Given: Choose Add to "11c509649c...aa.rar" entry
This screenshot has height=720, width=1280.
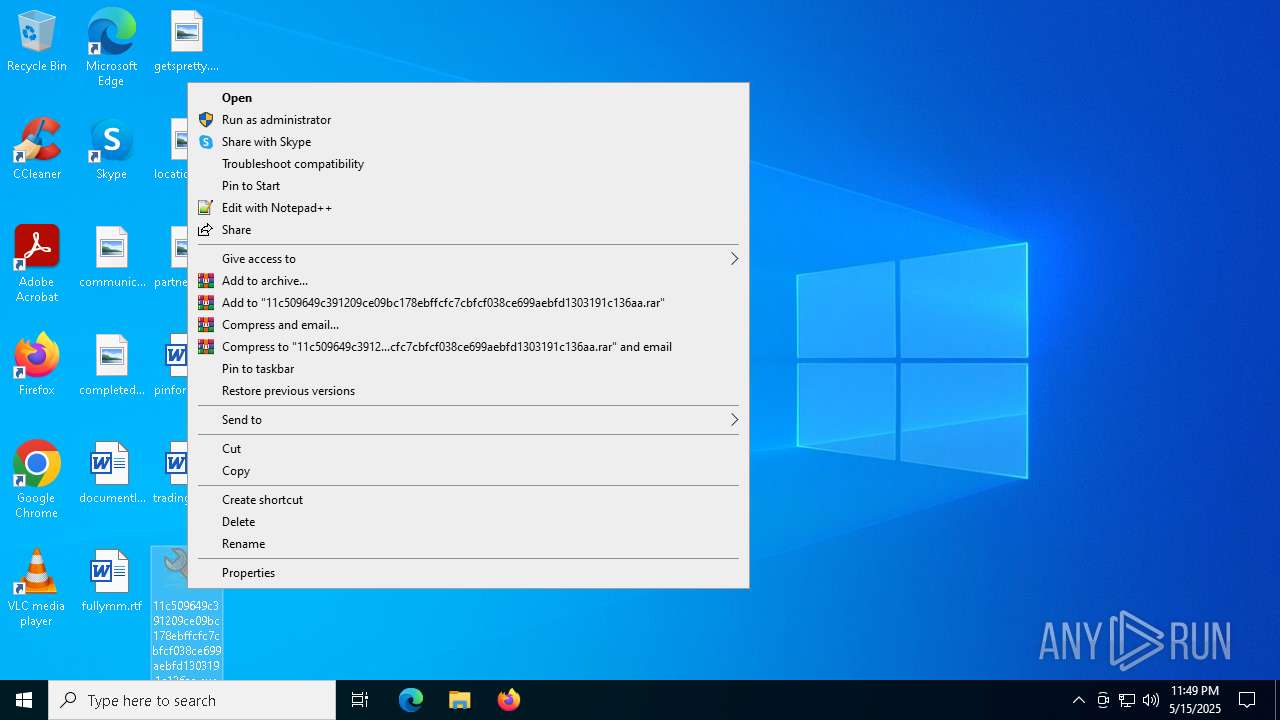Looking at the screenshot, I should point(468,303).
